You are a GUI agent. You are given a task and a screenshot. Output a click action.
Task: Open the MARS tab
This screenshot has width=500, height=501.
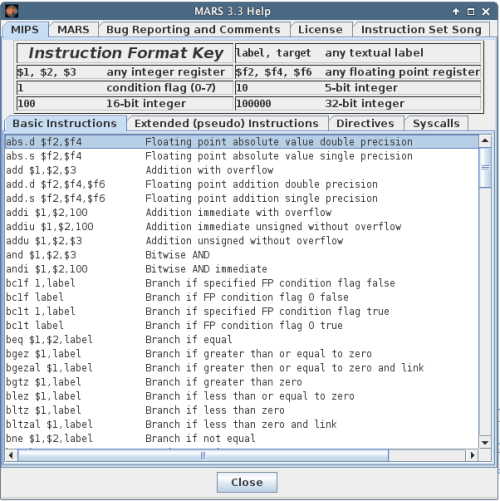click(73, 29)
